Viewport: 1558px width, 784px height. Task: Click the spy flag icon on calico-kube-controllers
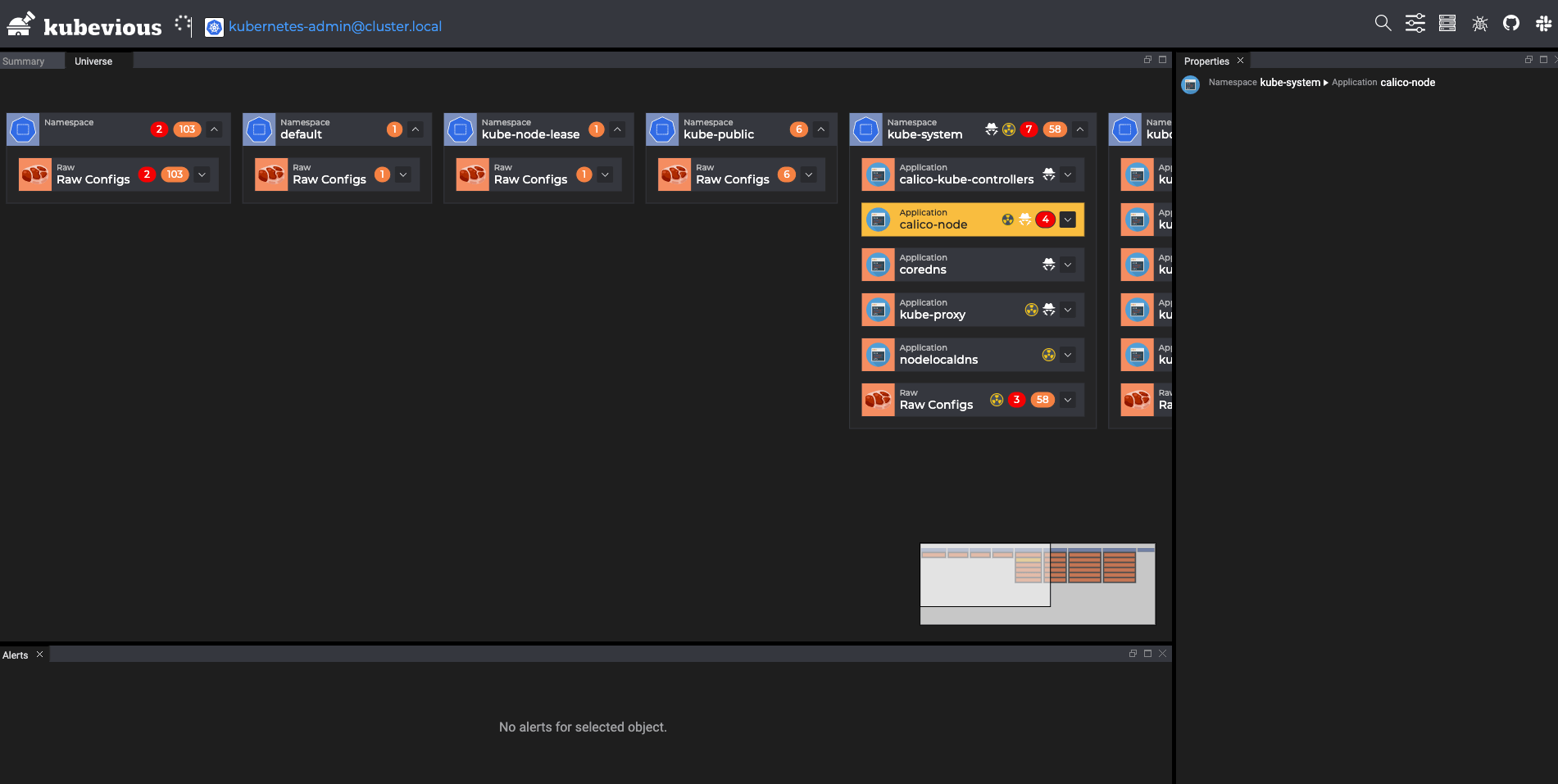(x=1049, y=174)
